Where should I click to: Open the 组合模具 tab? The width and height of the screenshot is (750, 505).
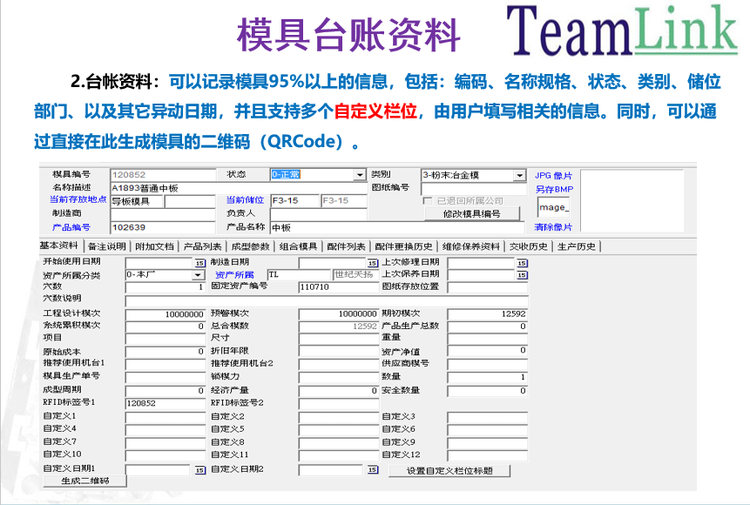pyautogui.click(x=298, y=246)
